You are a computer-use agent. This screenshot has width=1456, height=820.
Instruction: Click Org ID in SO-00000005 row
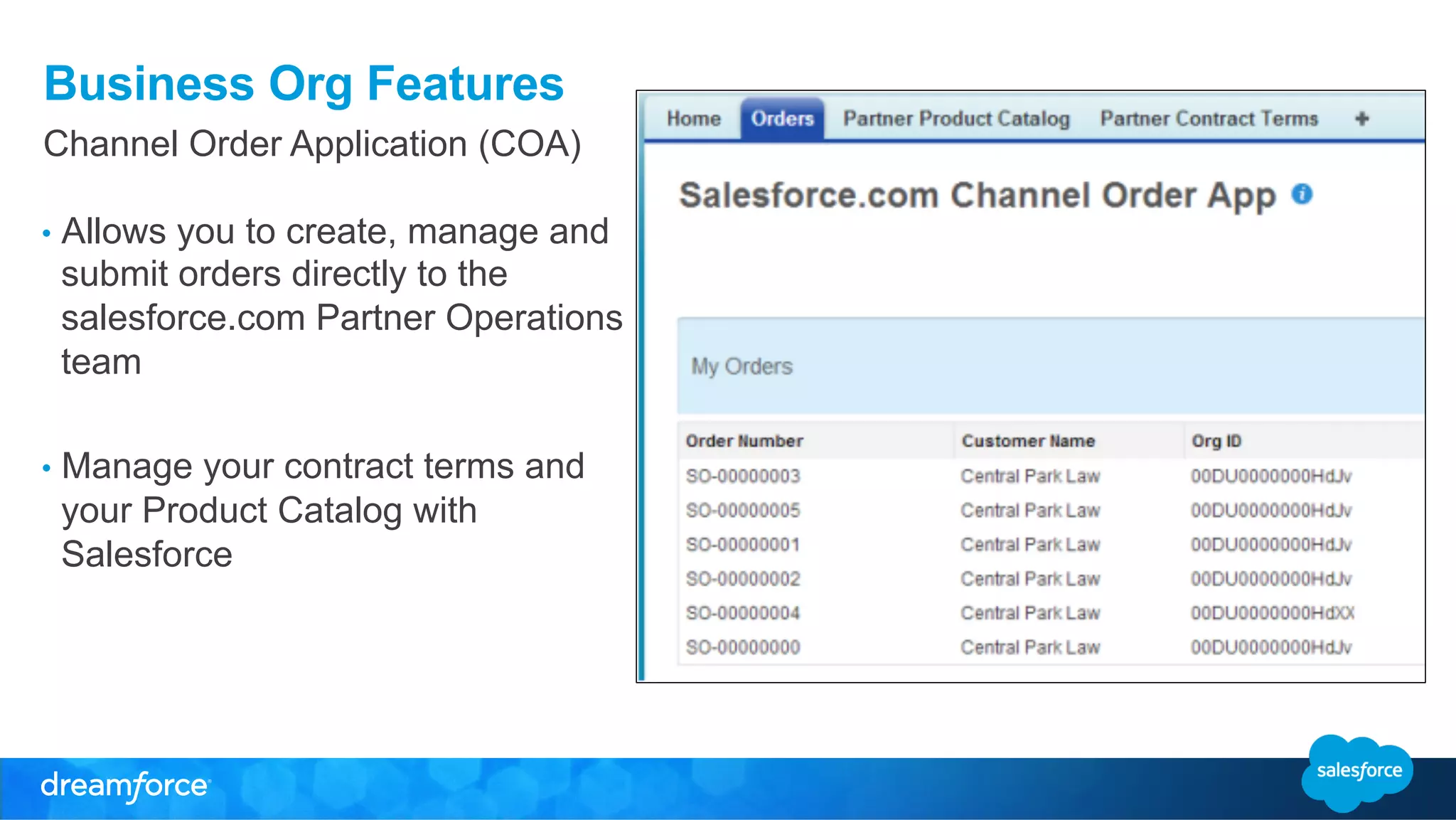[x=1271, y=510]
